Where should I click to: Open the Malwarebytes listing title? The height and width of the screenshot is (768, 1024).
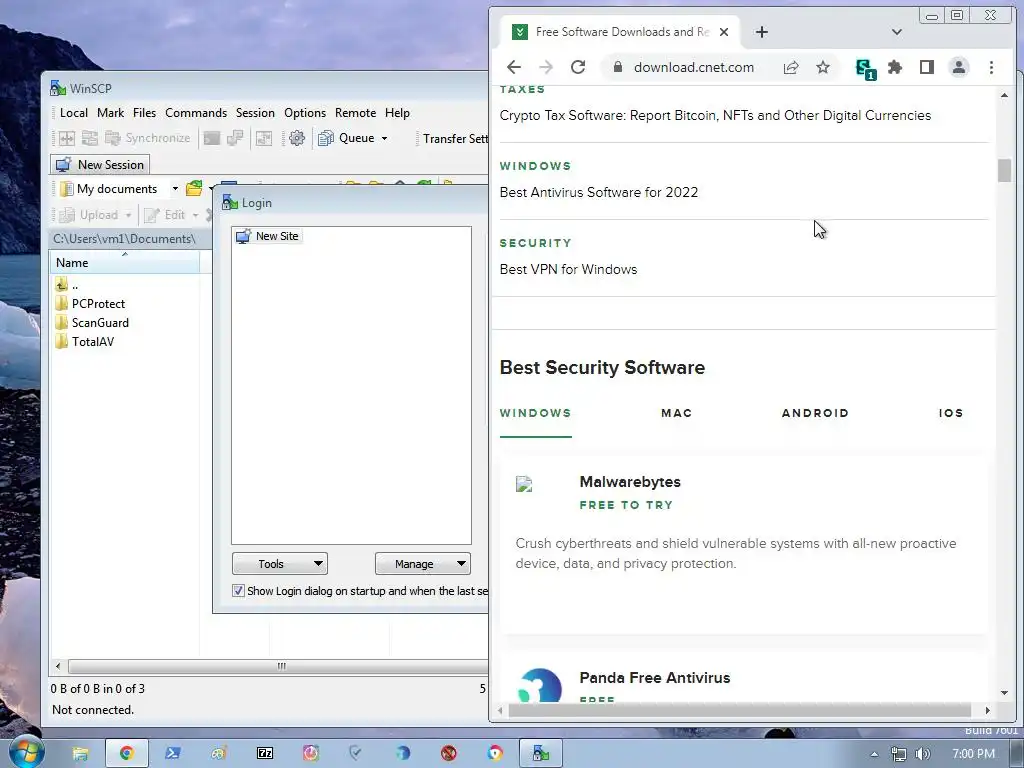(x=630, y=482)
